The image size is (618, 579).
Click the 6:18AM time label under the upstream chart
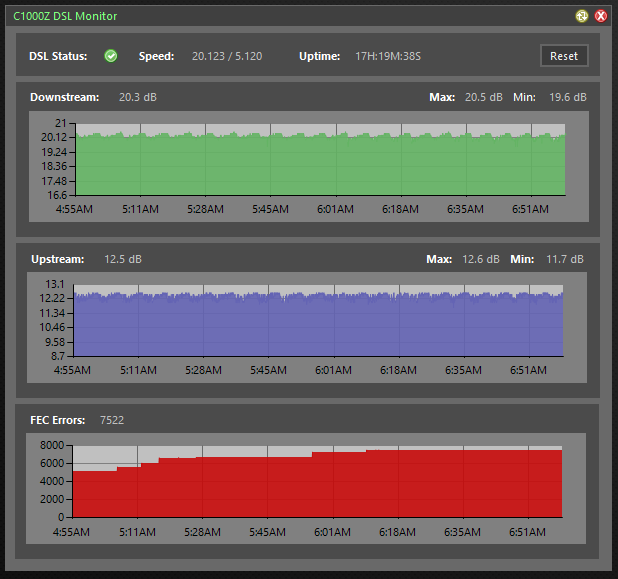pos(398,370)
